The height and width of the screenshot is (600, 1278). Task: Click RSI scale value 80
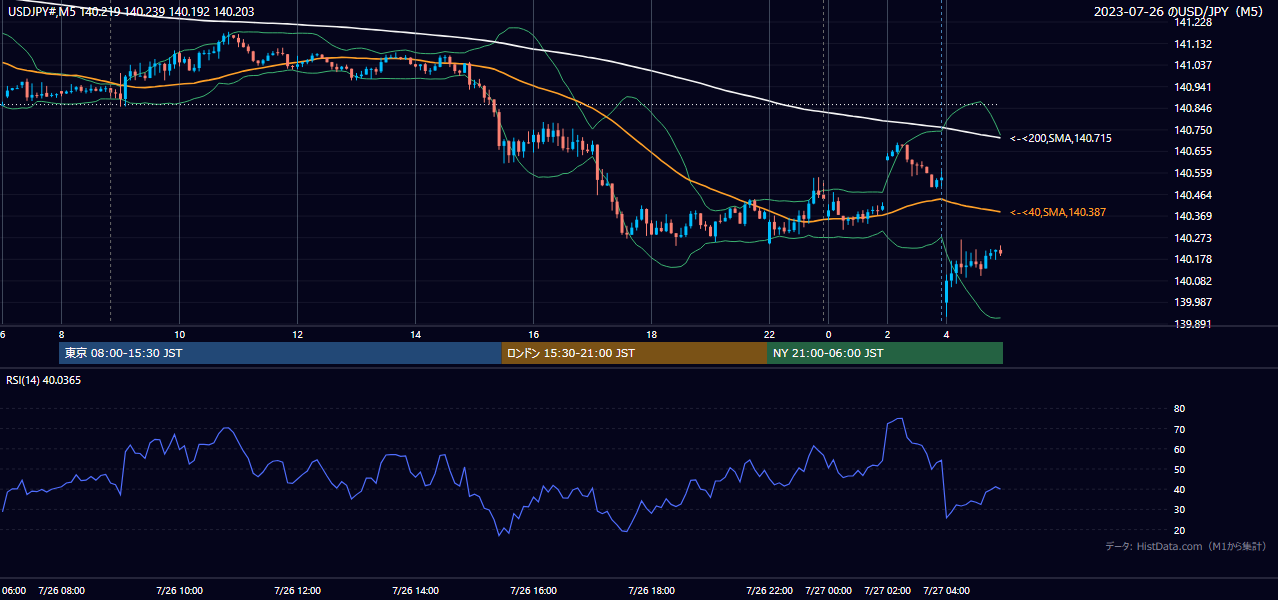(x=1180, y=409)
